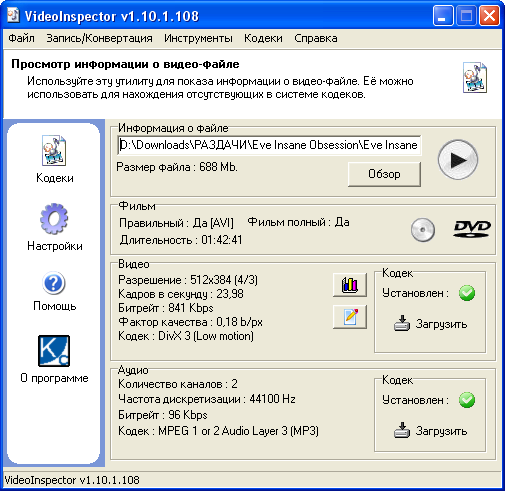Play the video with round play button
This screenshot has height=491, width=505.
pos(458,160)
